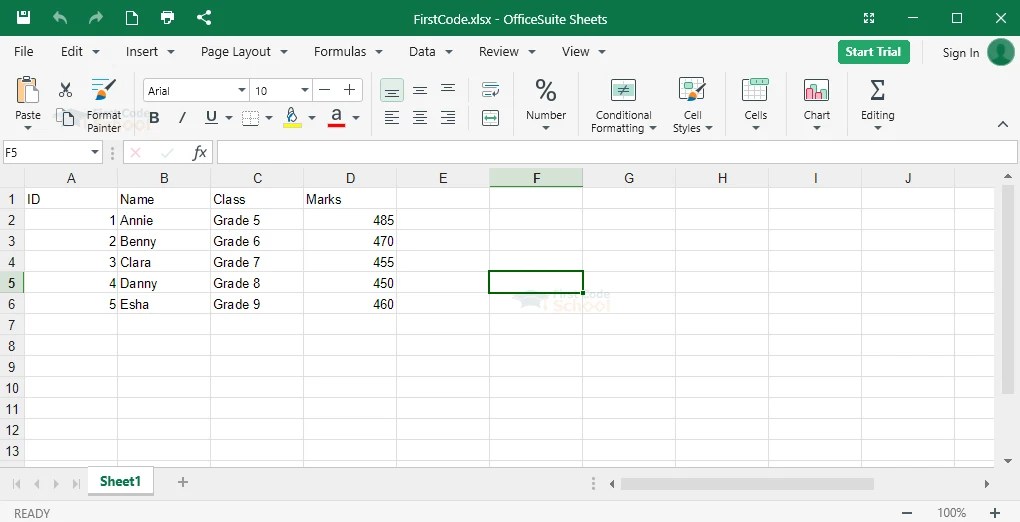Image resolution: width=1020 pixels, height=522 pixels.
Task: Open Conditional Formatting options
Action: tap(623, 104)
